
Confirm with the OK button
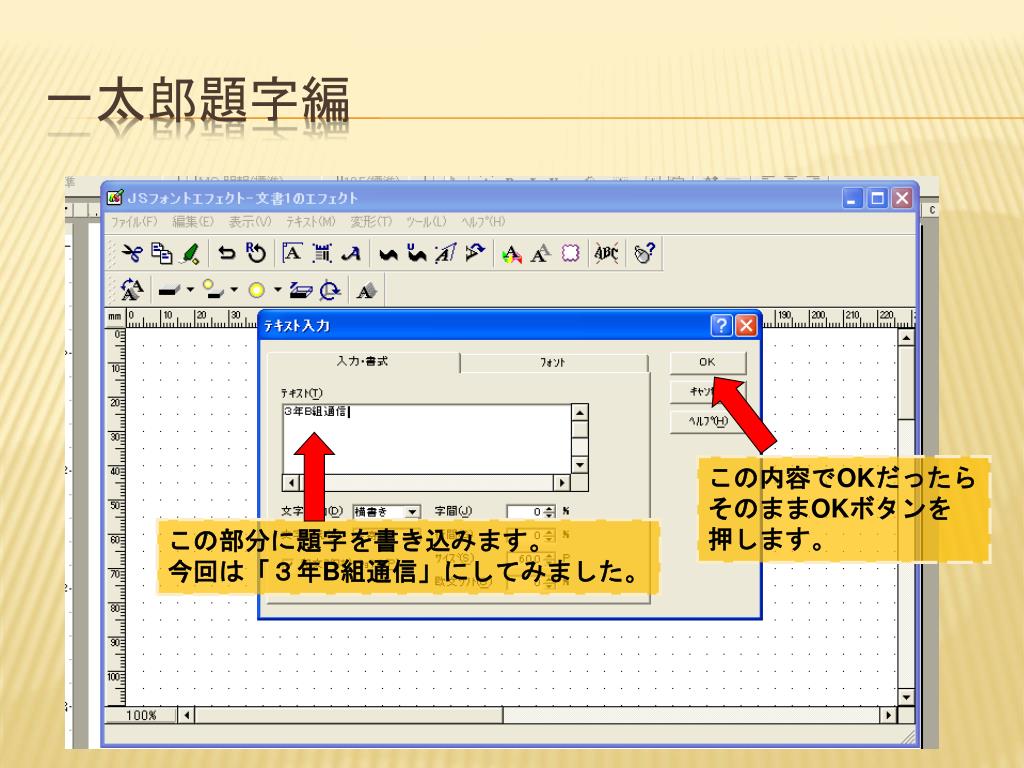pyautogui.click(x=707, y=362)
